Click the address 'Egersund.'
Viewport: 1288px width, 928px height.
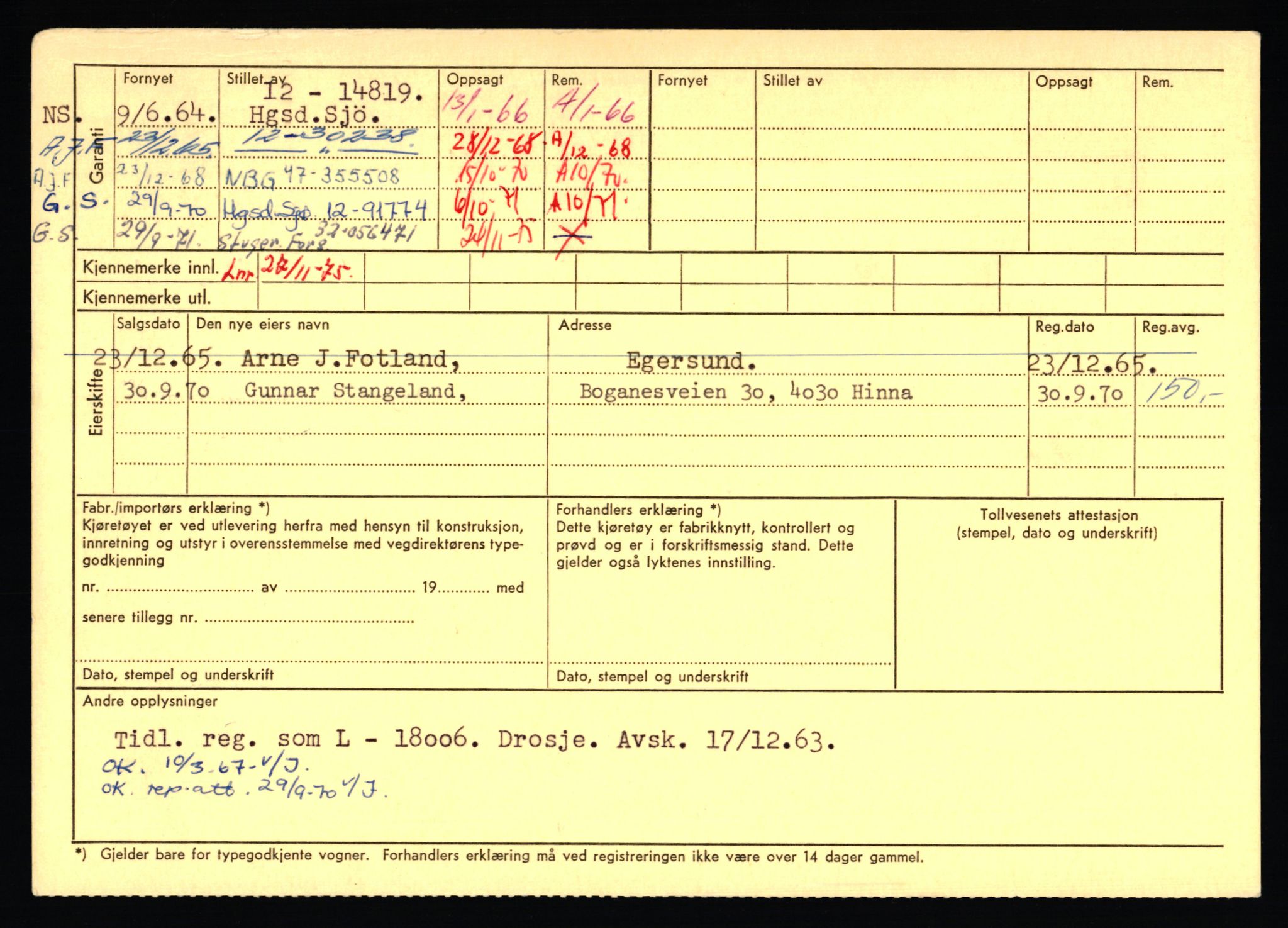[x=691, y=361]
